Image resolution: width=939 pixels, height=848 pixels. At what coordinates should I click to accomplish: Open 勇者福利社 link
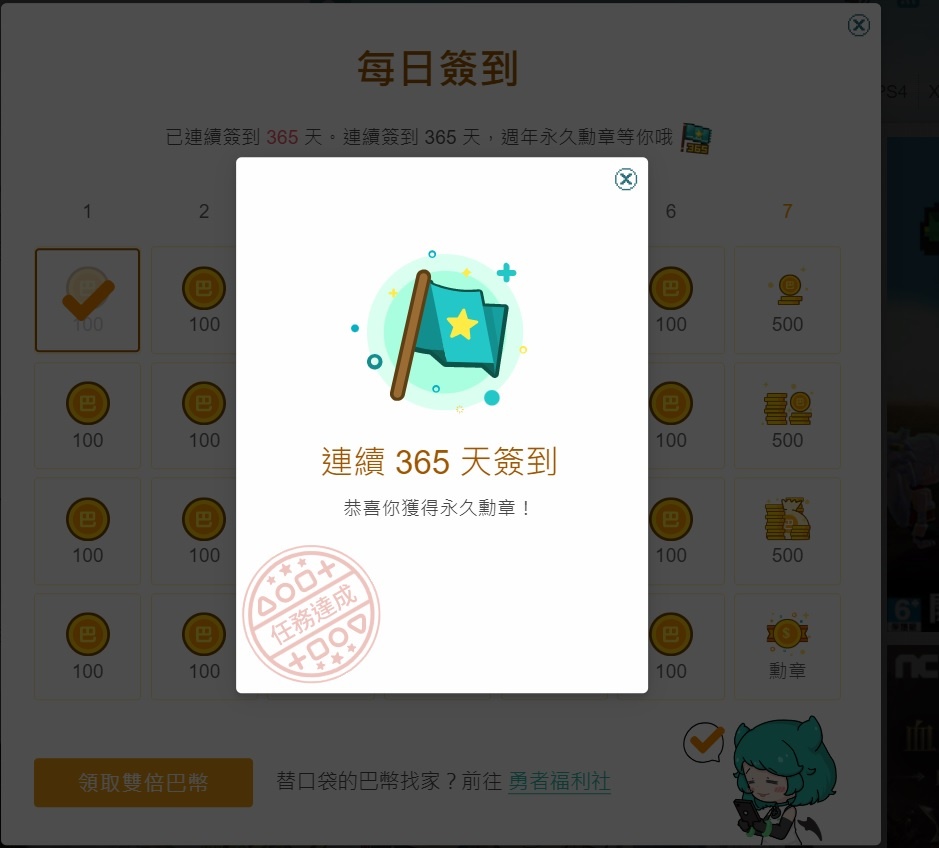tap(559, 781)
